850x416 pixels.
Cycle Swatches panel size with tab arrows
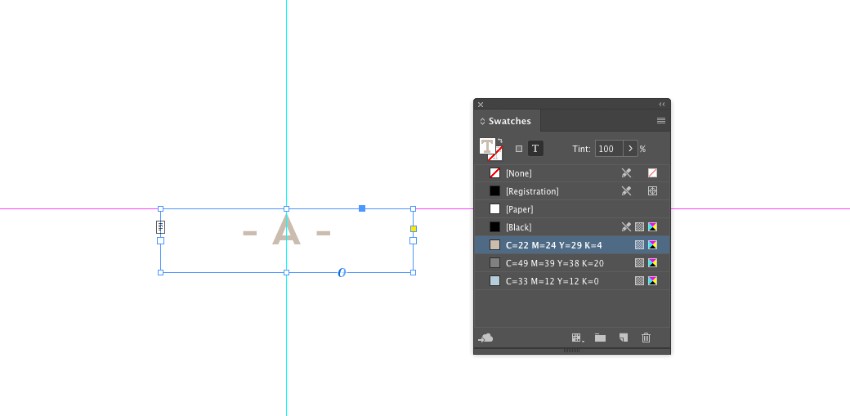point(482,121)
